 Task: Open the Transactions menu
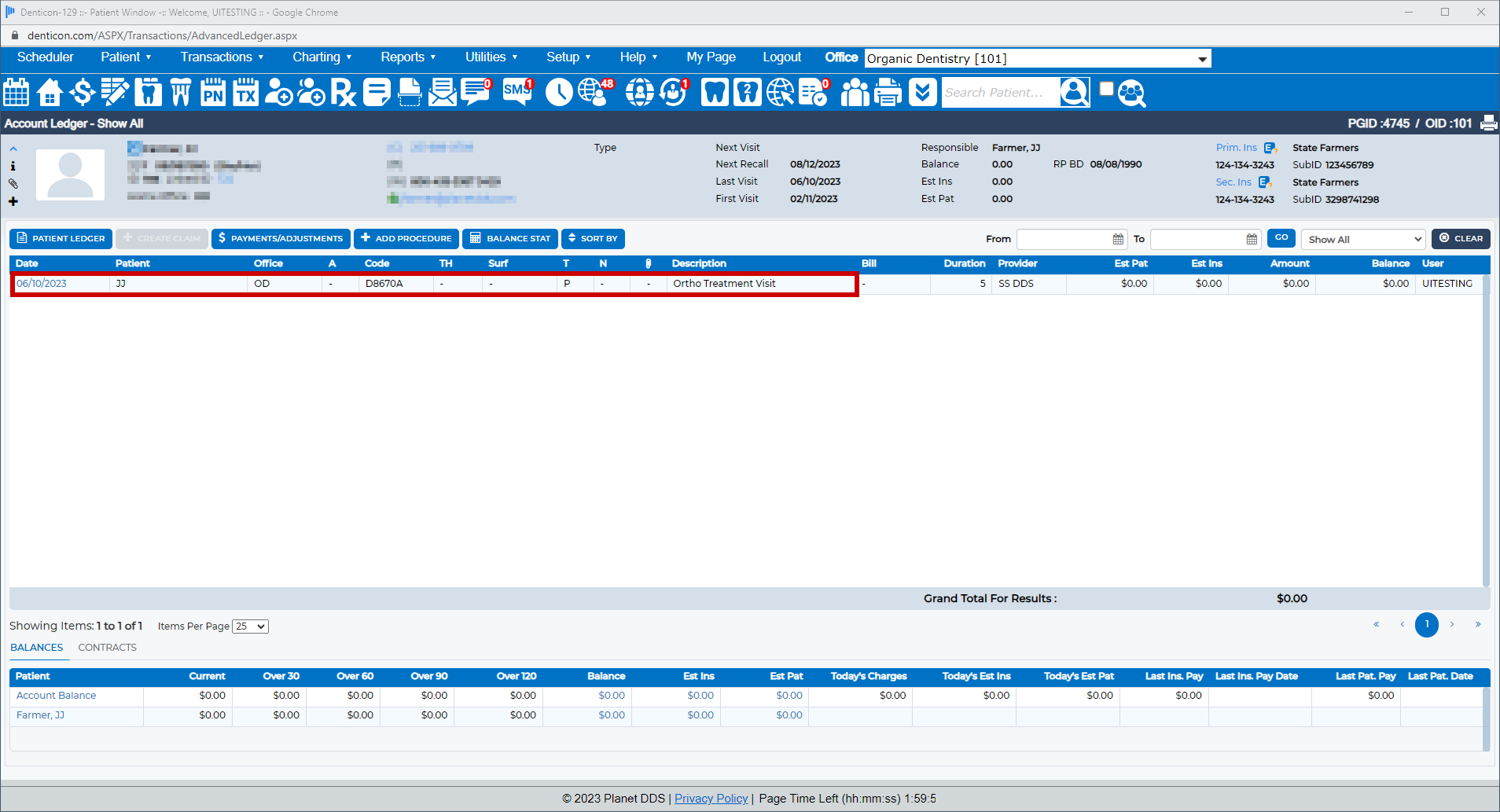tap(222, 57)
